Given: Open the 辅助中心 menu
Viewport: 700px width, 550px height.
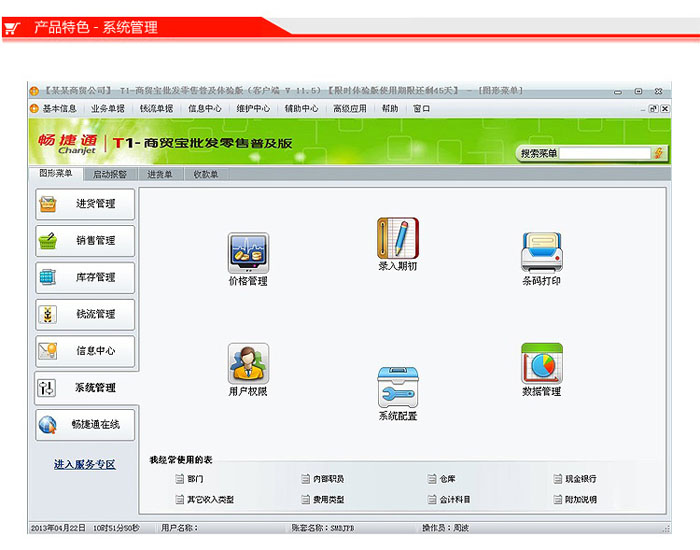Looking at the screenshot, I should coord(301,108).
